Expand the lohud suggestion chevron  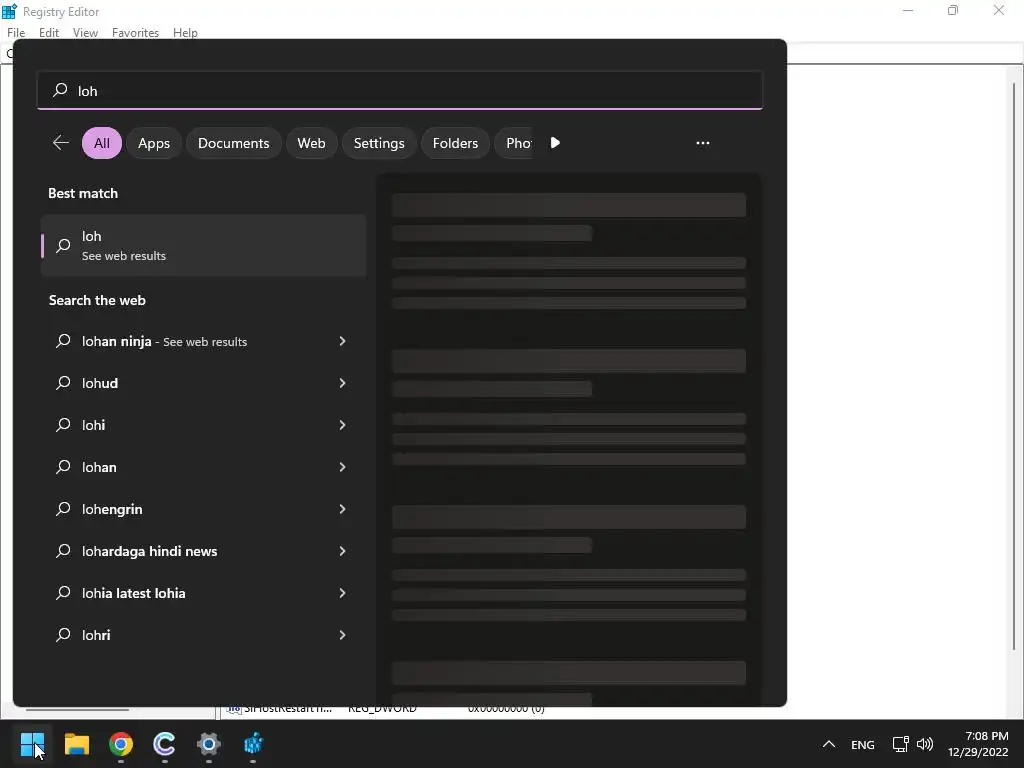(342, 383)
